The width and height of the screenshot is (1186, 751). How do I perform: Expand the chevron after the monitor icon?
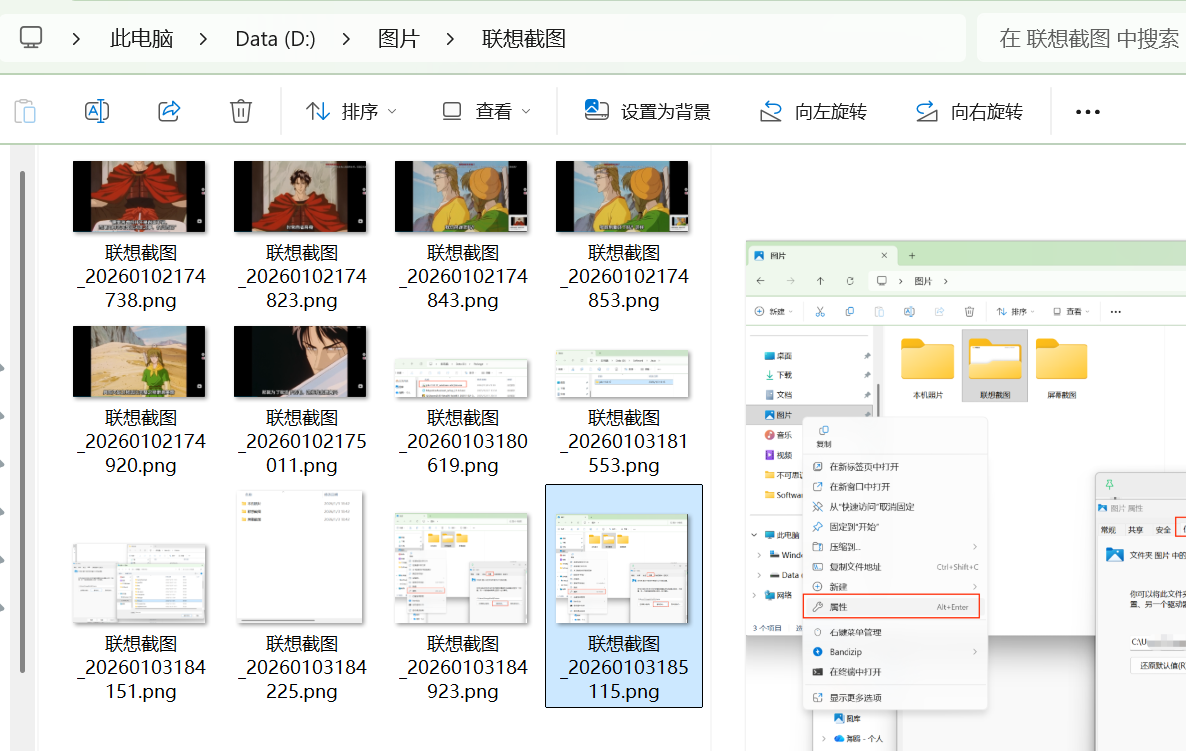76,39
